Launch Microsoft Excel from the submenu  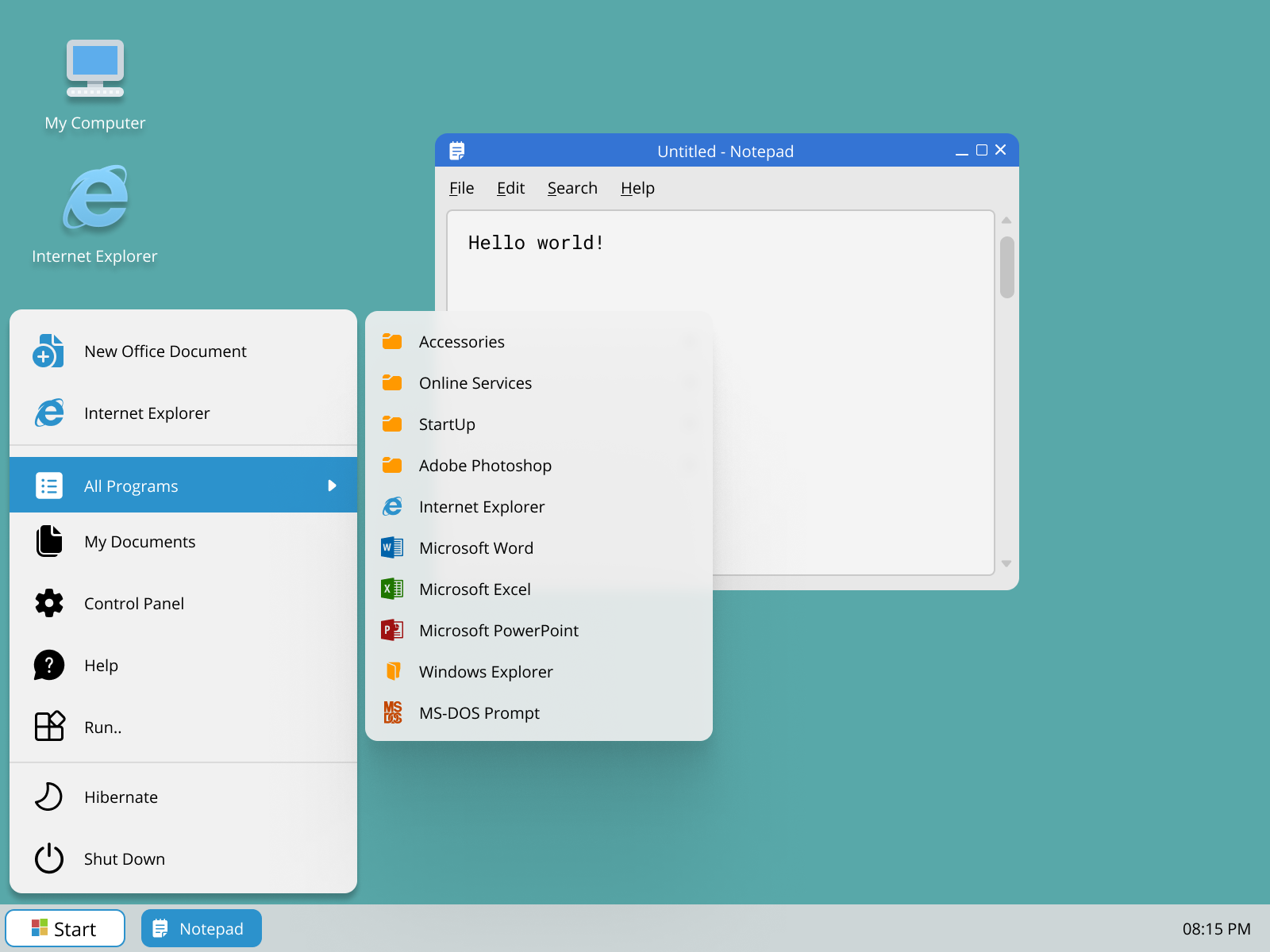tap(475, 589)
